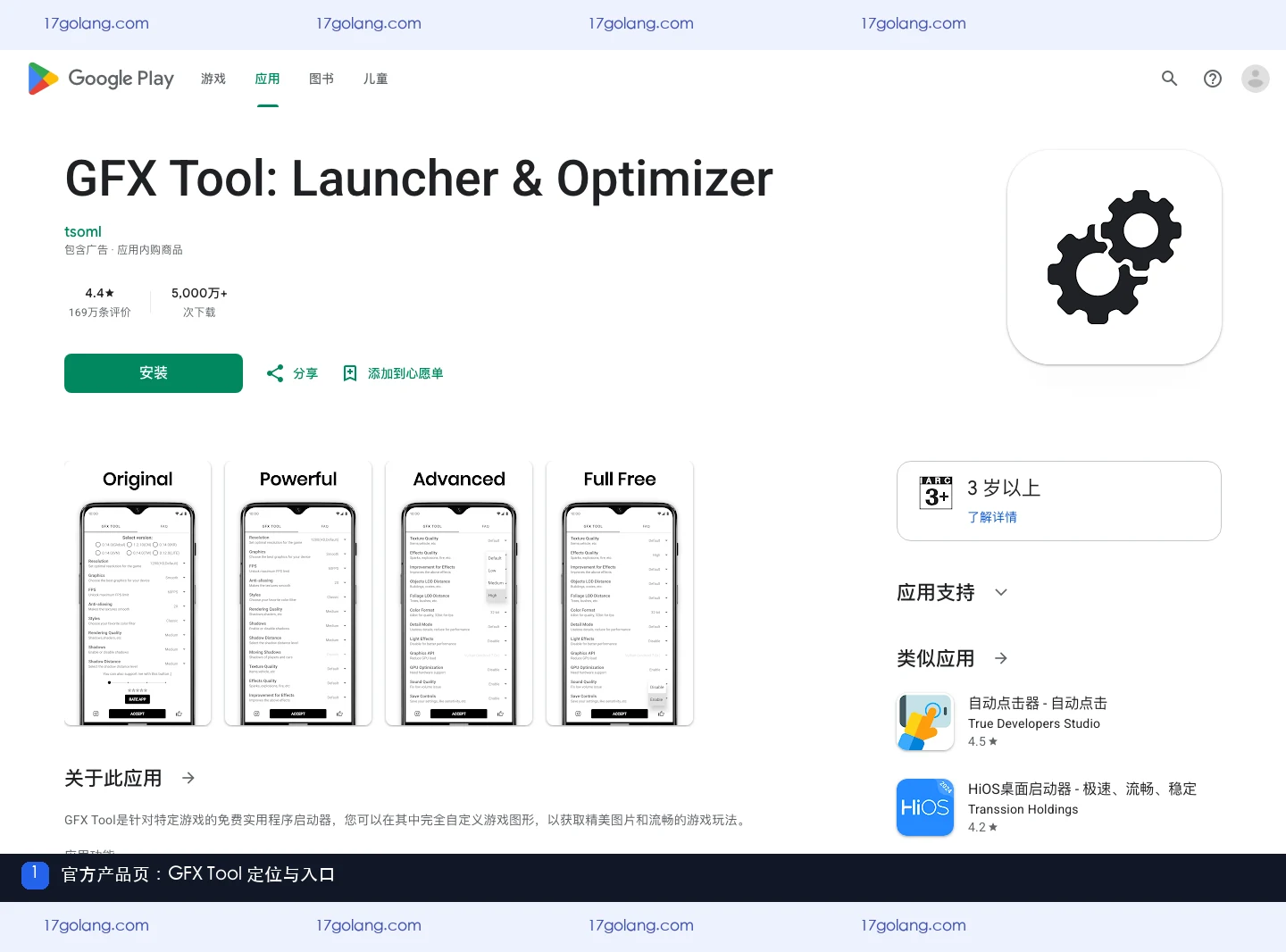This screenshot has width=1286, height=952.
Task: Click the Google Play logo
Action: tap(101, 79)
